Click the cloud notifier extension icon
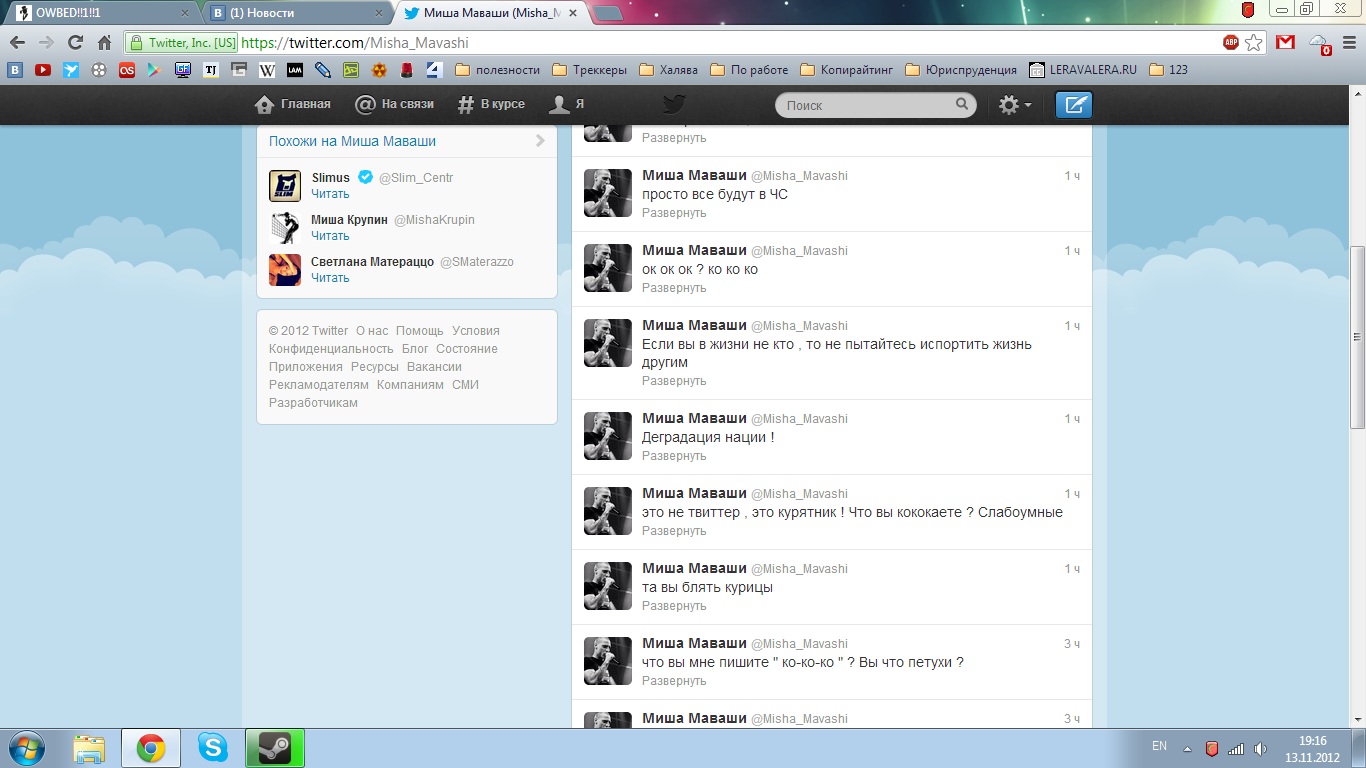 (x=1320, y=44)
